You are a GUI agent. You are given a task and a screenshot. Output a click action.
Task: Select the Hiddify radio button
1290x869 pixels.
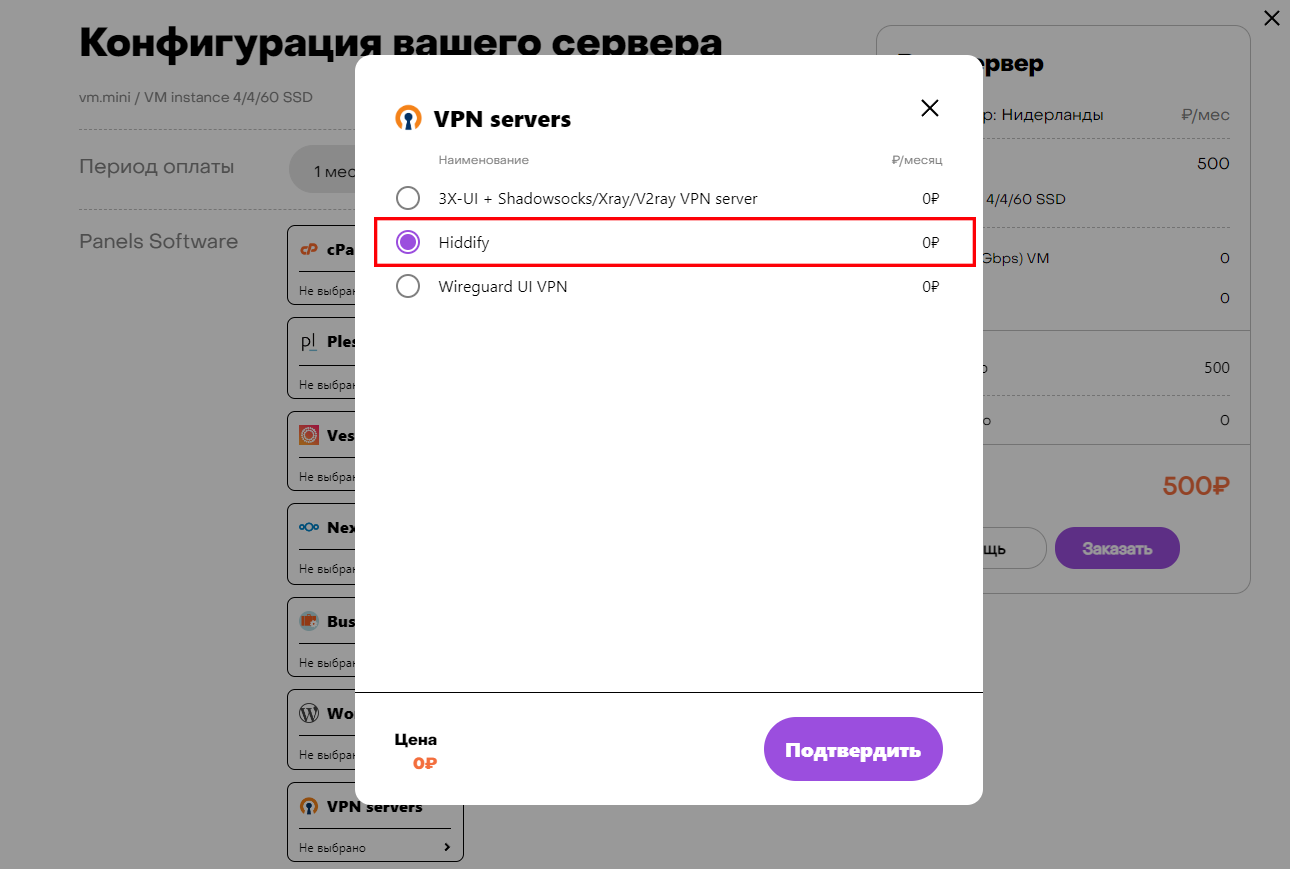coord(408,242)
